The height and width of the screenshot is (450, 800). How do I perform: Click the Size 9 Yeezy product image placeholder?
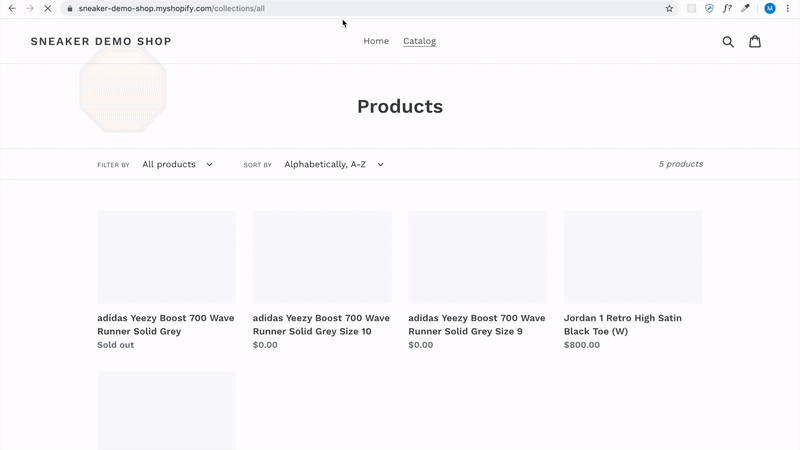click(x=478, y=257)
